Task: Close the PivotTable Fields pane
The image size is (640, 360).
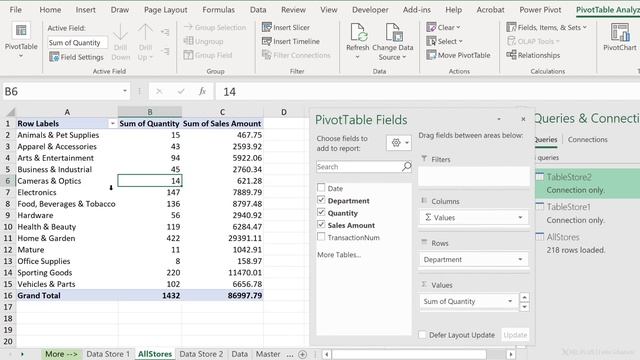Action: tap(523, 119)
